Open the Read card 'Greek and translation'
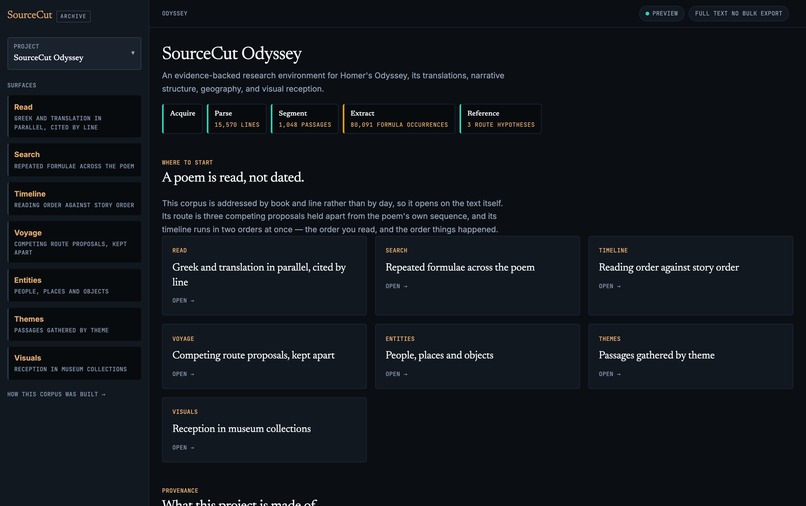This screenshot has height=506, width=806. [264, 276]
